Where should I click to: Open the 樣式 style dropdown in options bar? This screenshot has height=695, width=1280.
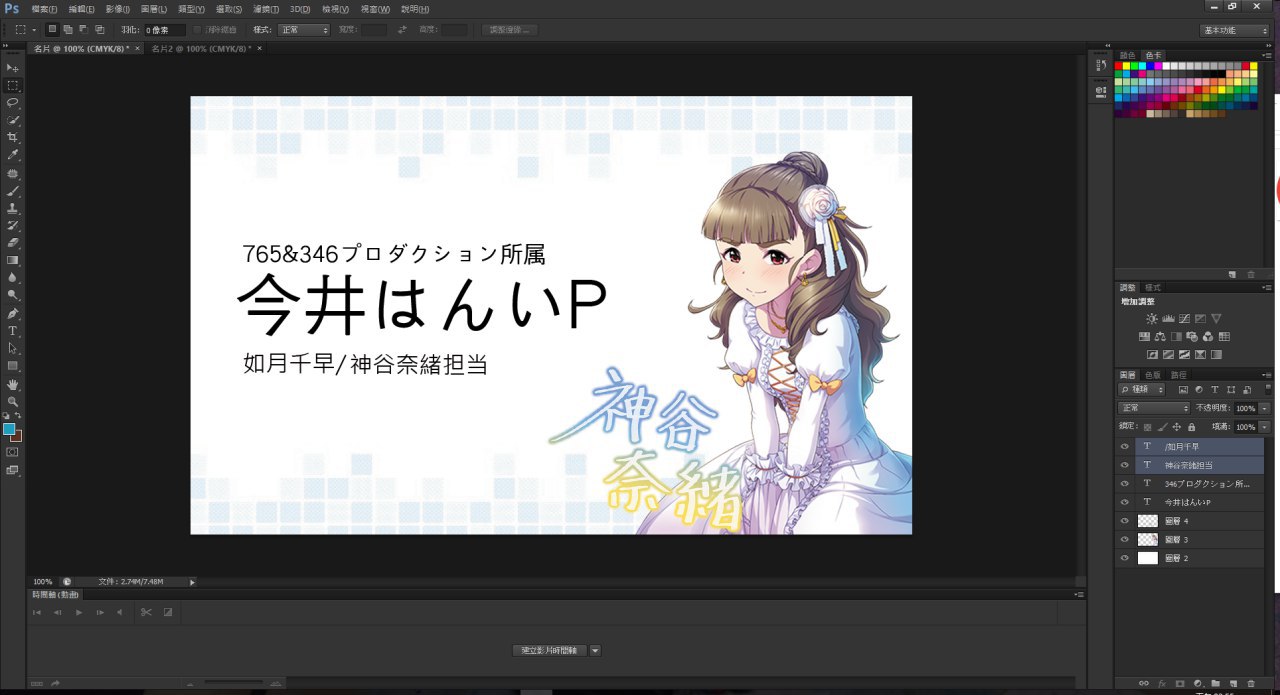point(303,30)
